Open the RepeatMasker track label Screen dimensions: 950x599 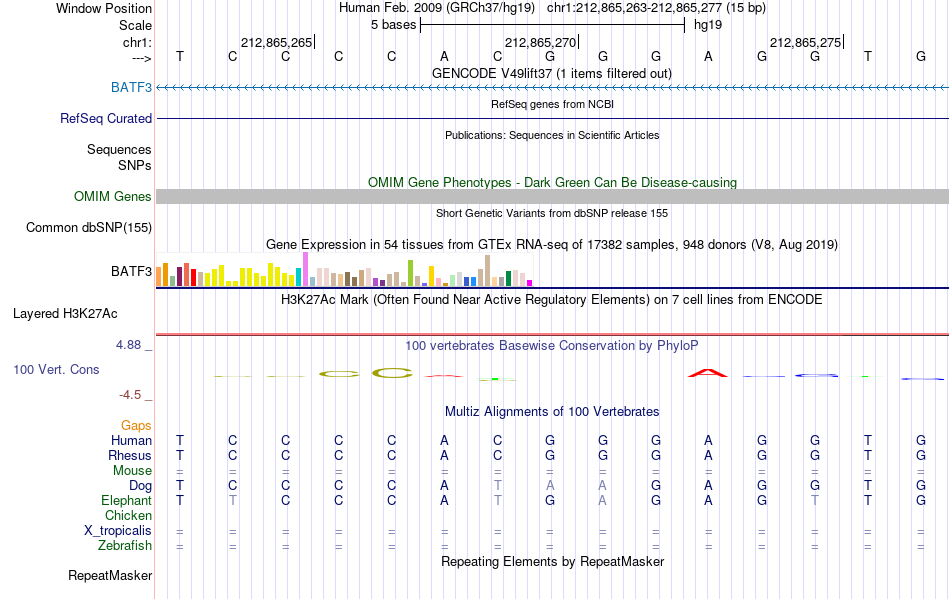pyautogui.click(x=110, y=575)
